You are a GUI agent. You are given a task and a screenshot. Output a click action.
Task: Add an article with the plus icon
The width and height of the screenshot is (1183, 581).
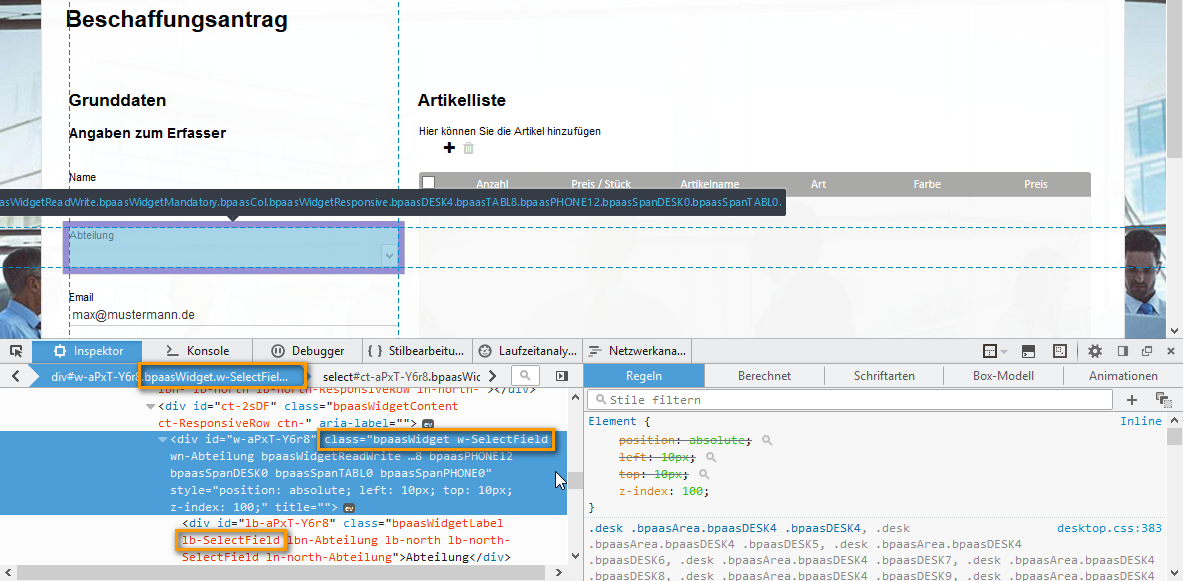[449, 148]
